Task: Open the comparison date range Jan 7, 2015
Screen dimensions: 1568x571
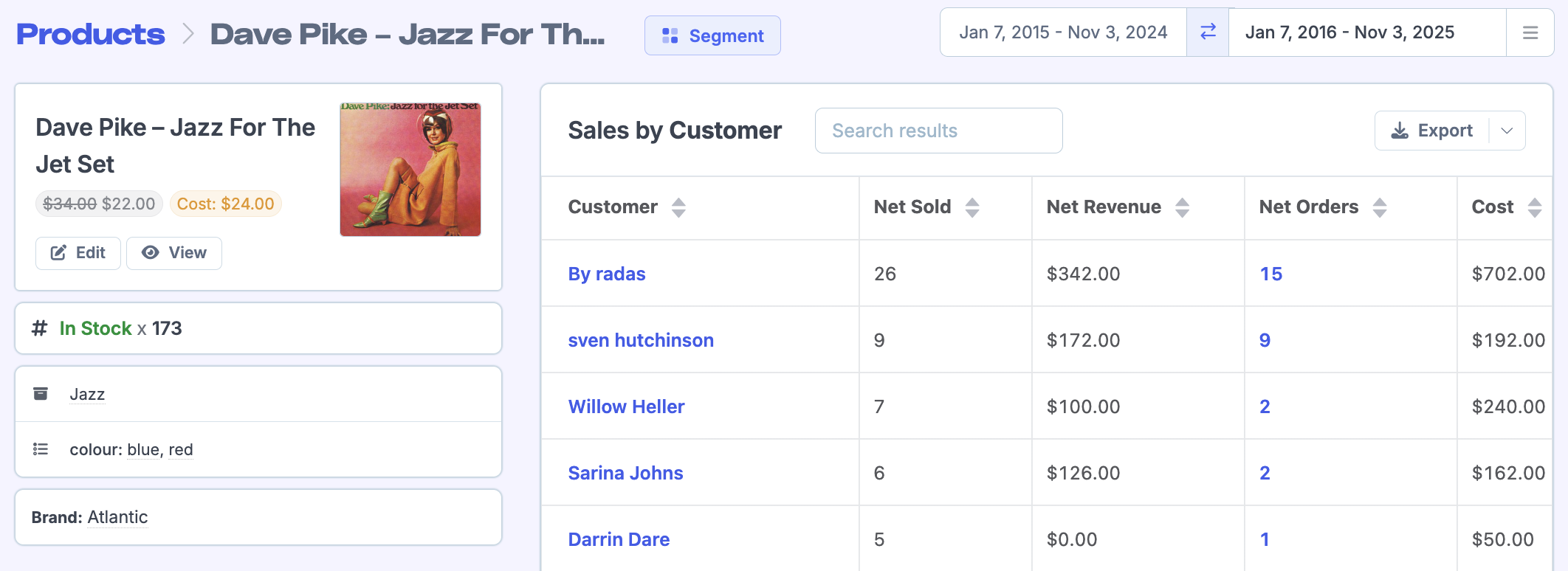Action: pos(1063,32)
